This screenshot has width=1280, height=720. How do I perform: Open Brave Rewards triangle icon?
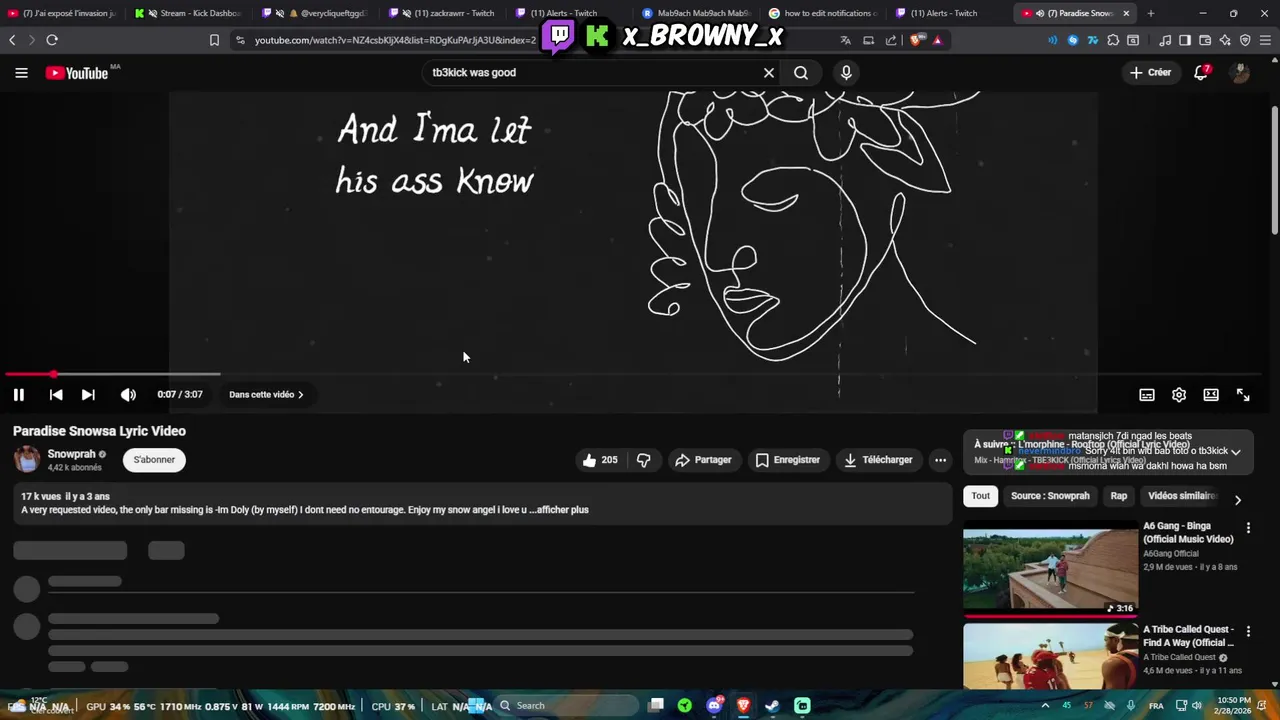[x=937, y=40]
